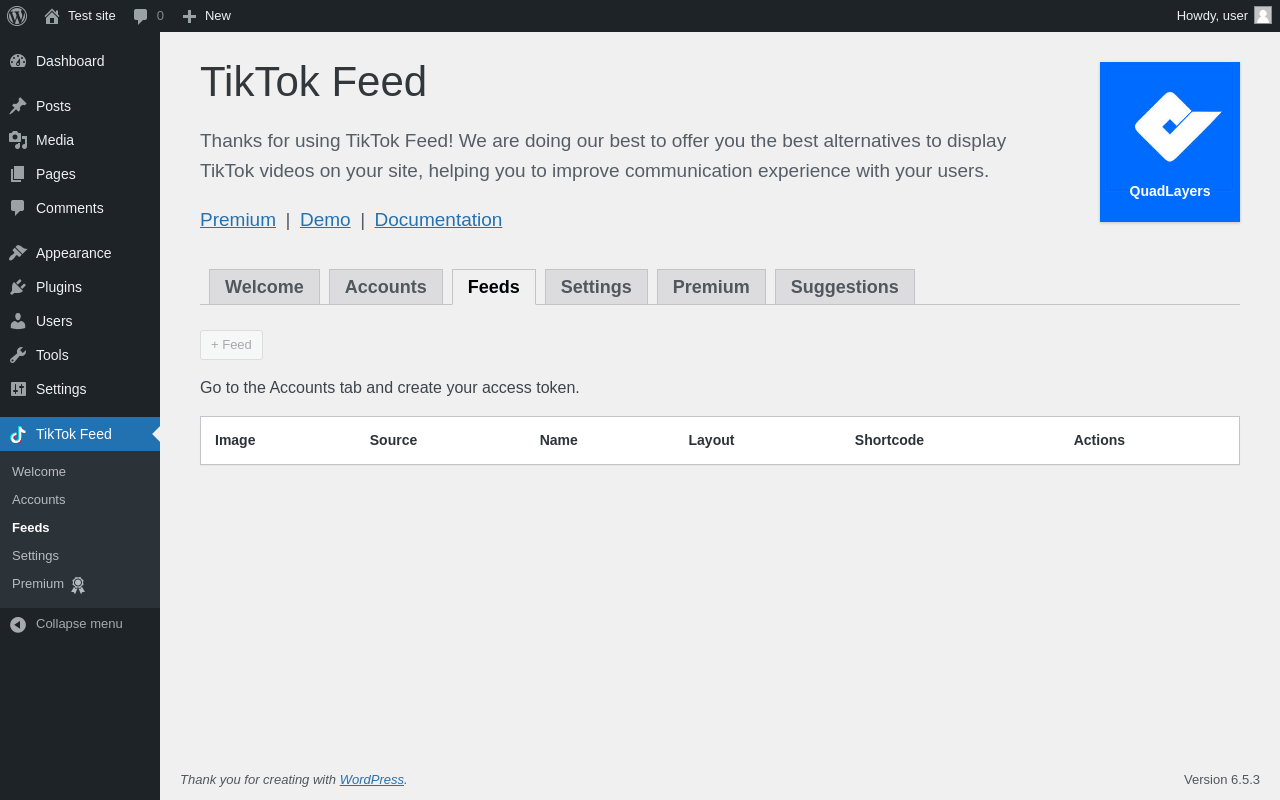Open Appearance in the sidebar

[73, 253]
